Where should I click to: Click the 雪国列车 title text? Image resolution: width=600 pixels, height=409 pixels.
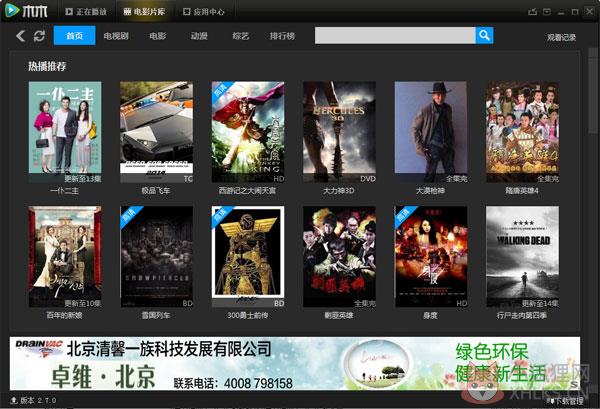tap(156, 315)
